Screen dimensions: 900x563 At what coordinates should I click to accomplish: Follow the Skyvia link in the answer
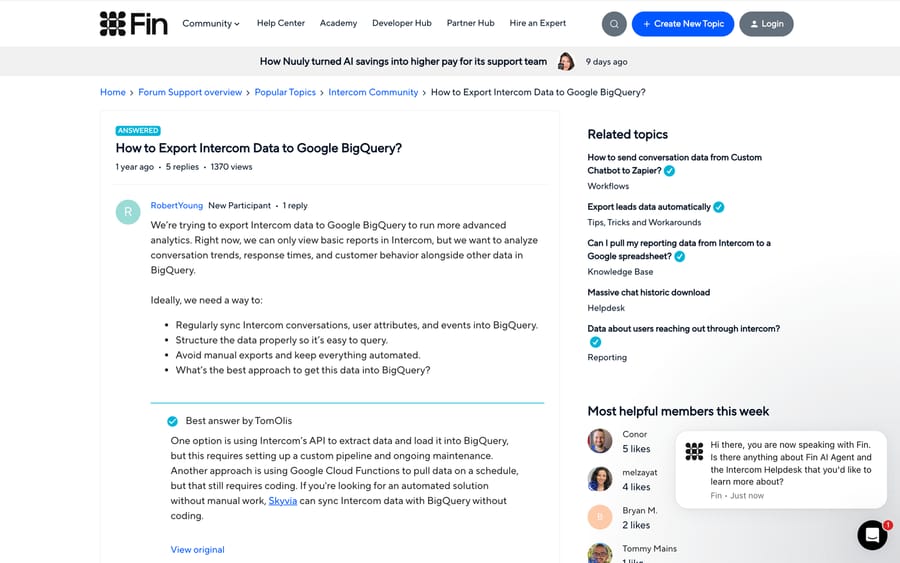282,501
